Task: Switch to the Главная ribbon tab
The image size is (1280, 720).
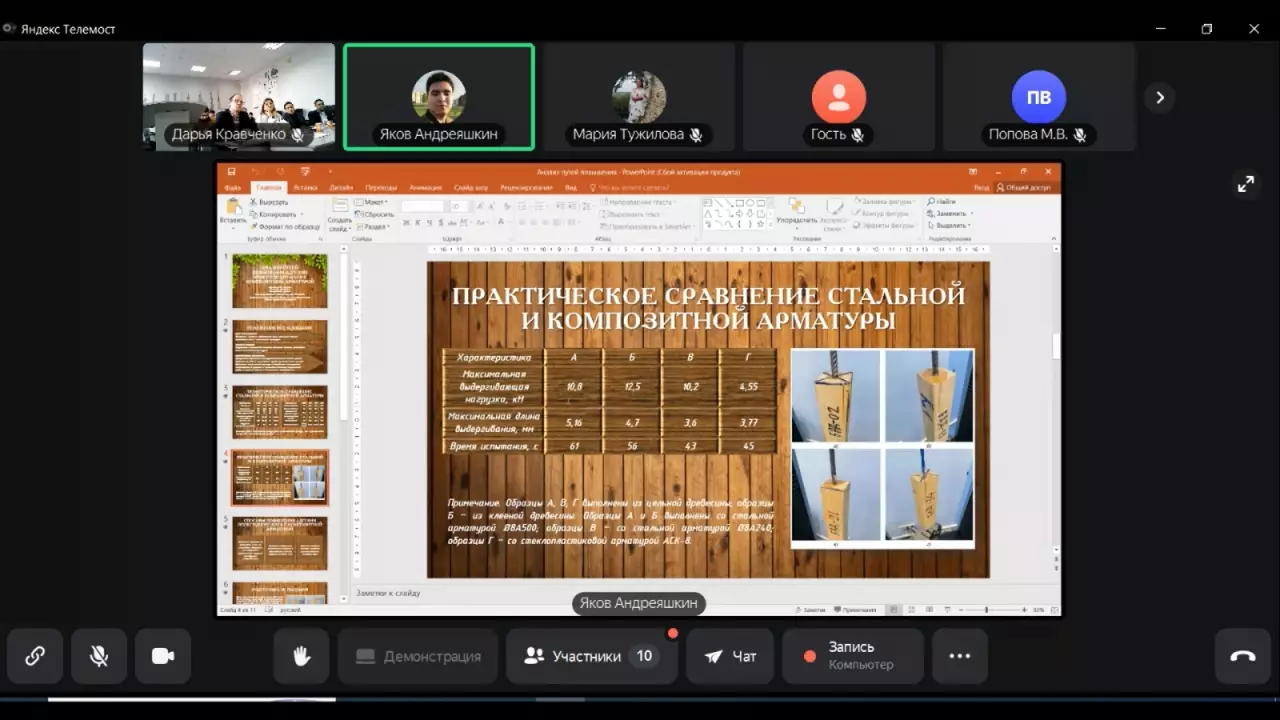Action: [x=268, y=187]
